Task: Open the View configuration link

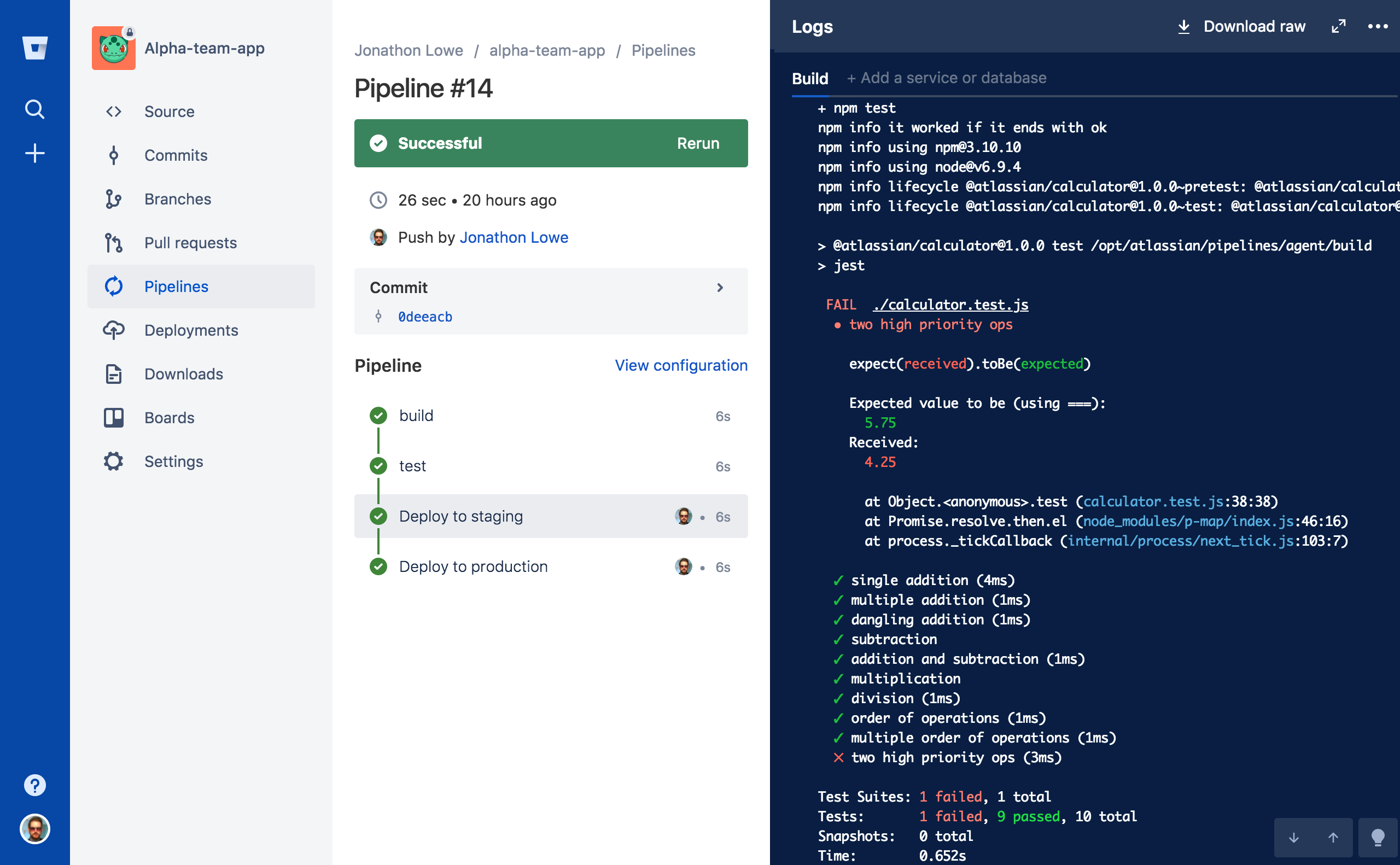Action: (x=681, y=365)
